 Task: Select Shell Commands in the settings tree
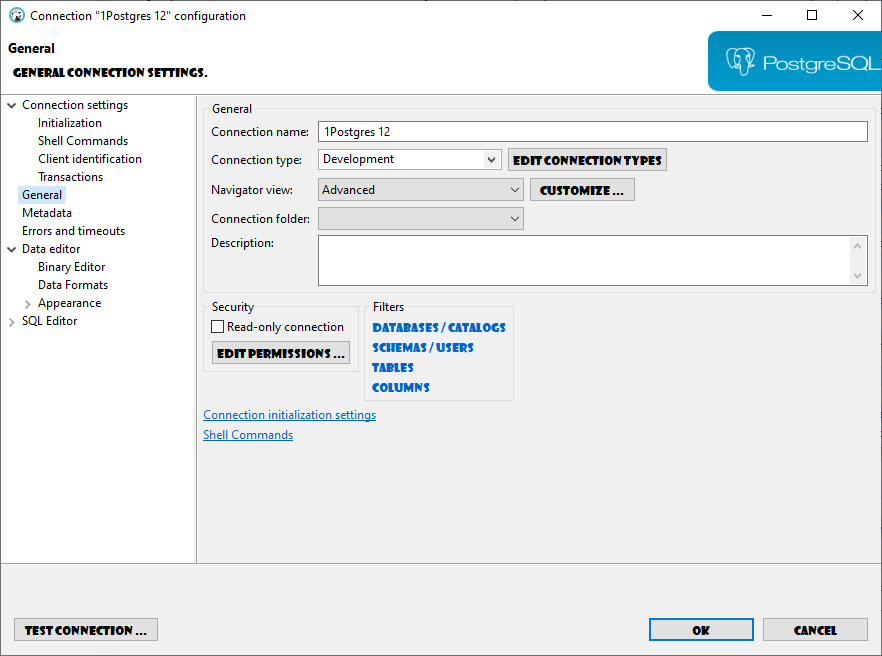(x=83, y=141)
